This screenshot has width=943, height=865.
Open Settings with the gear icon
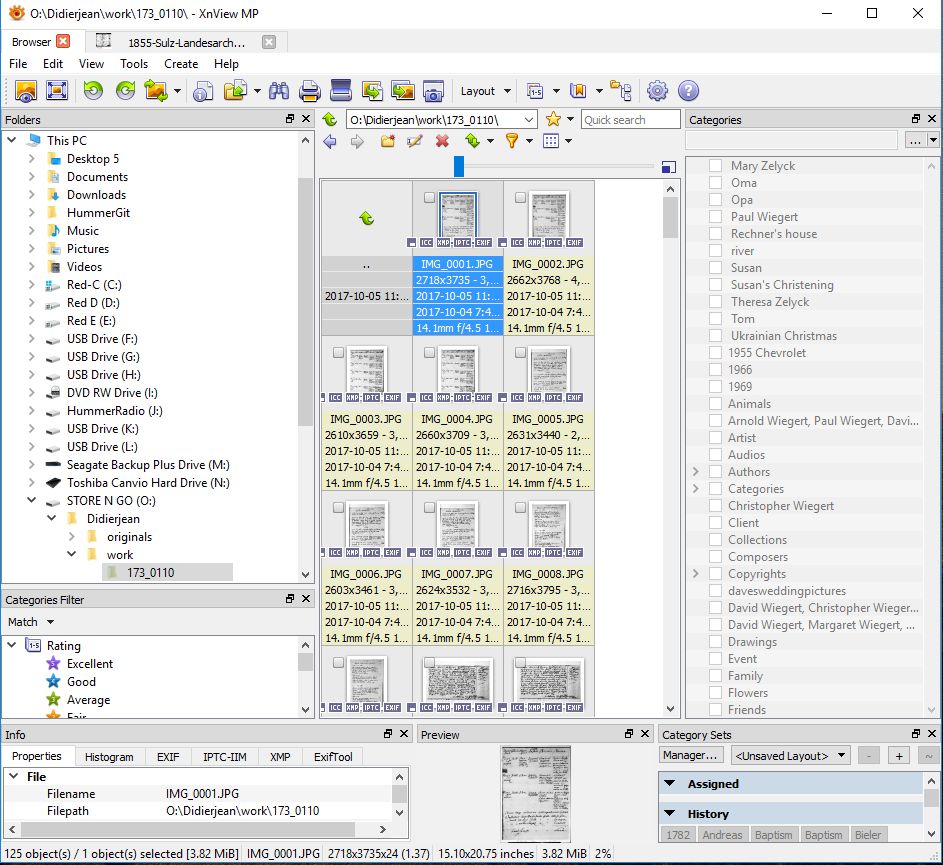pyautogui.click(x=657, y=91)
